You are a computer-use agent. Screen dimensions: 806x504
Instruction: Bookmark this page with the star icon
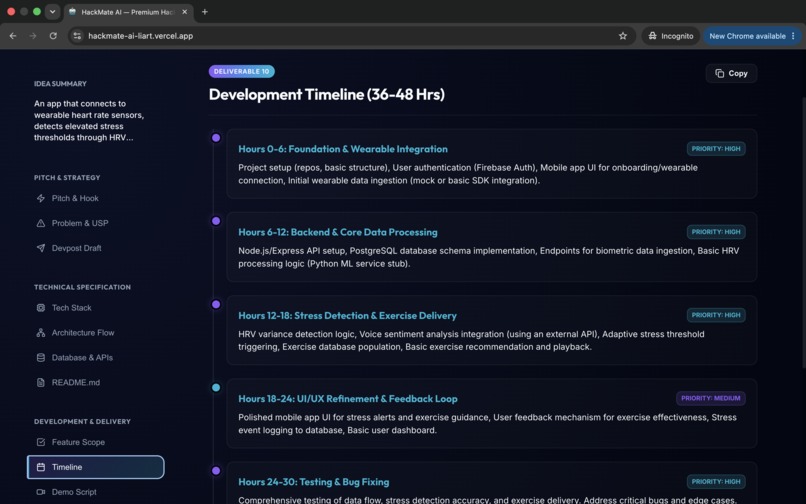(623, 36)
